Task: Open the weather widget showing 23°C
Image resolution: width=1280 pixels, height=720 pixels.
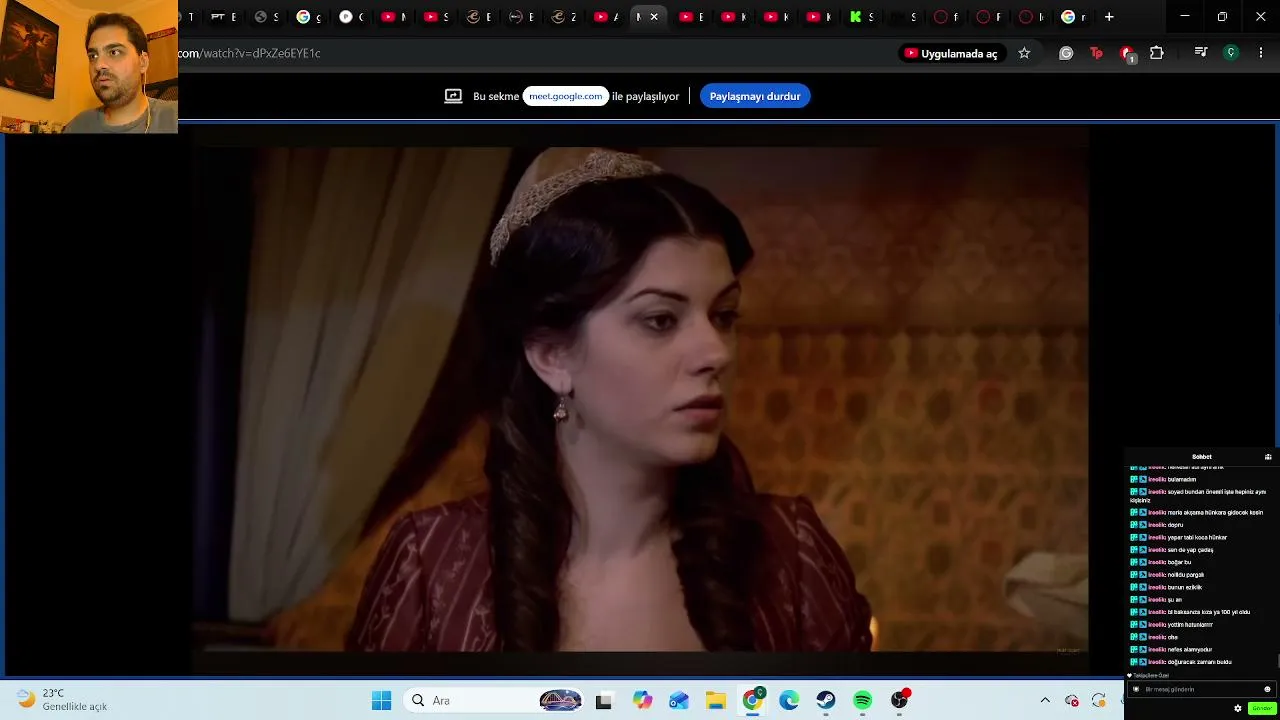Action: point(62,700)
